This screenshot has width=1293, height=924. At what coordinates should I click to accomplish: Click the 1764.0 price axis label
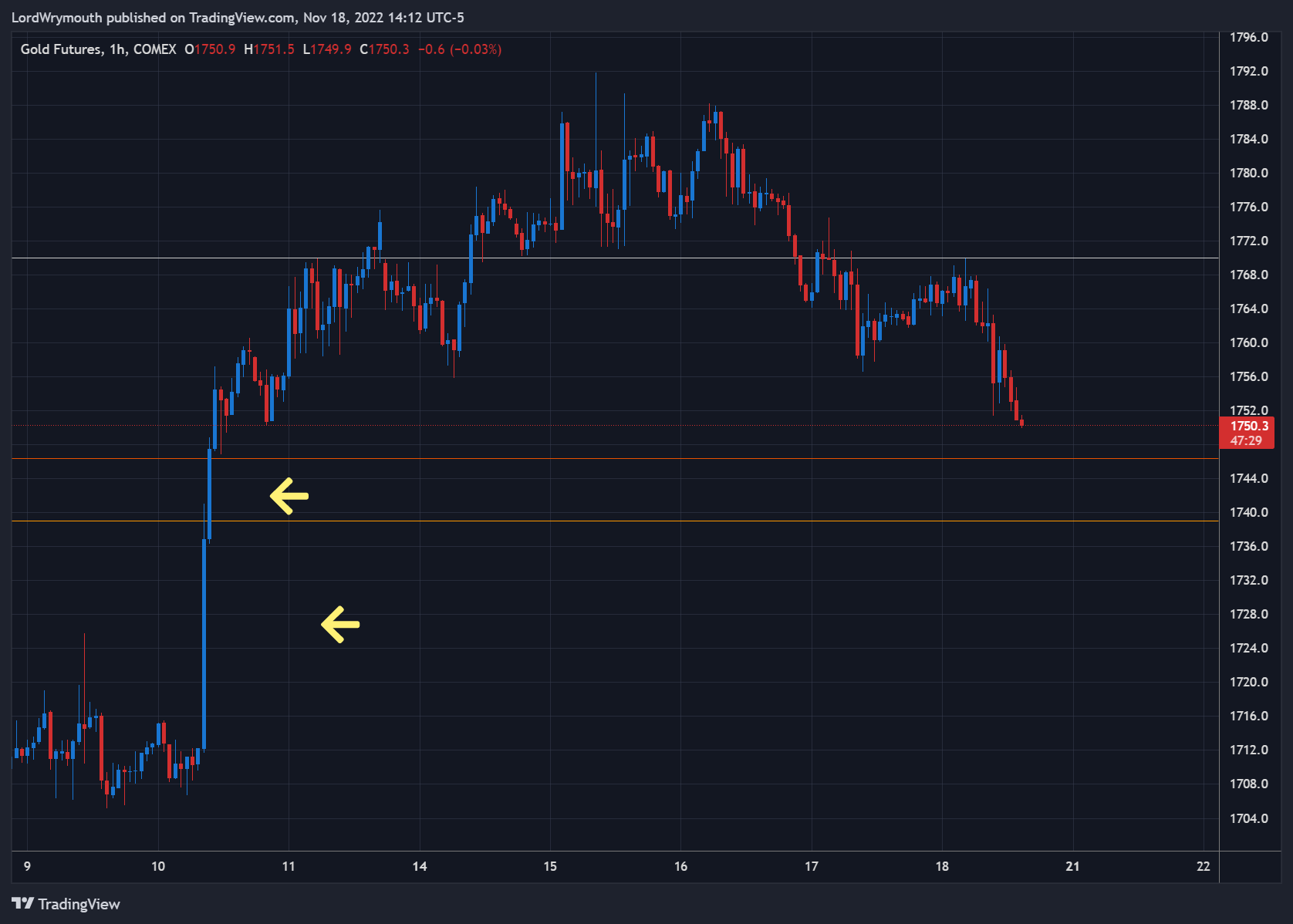click(x=1248, y=309)
